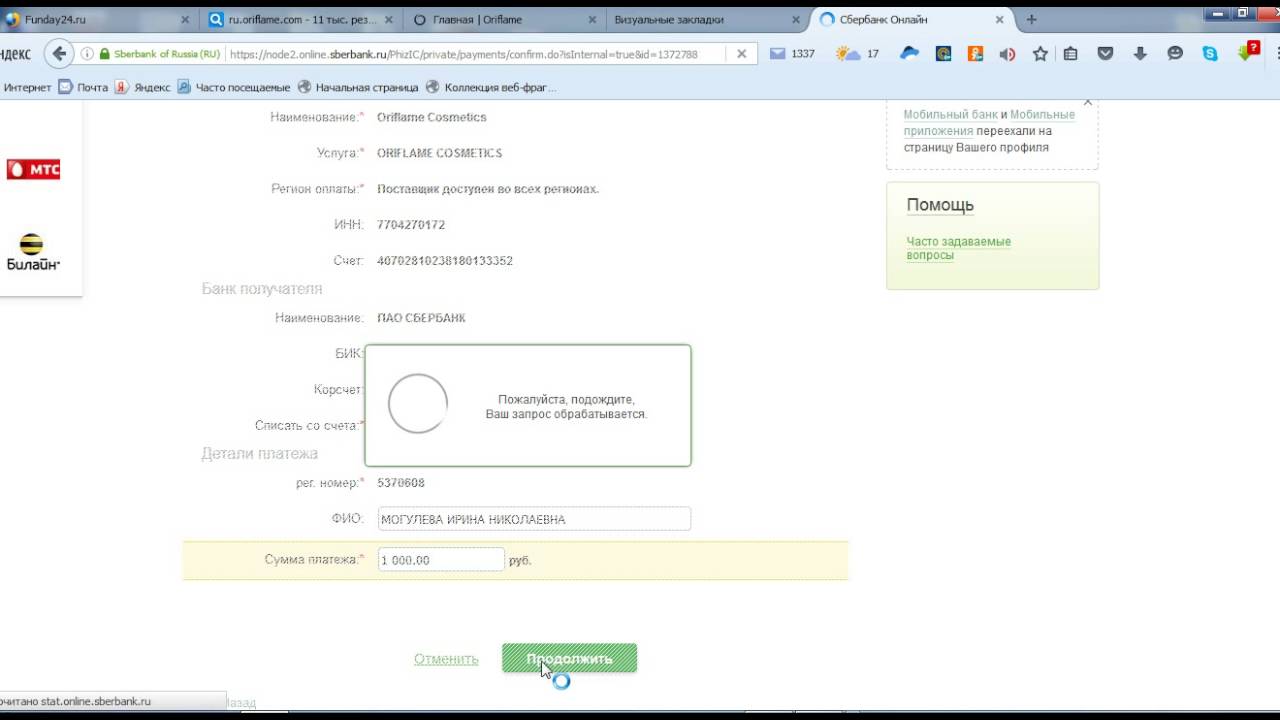This screenshot has height=720, width=1280.
Task: Open downloads arrow icon
Action: [x=1140, y=54]
